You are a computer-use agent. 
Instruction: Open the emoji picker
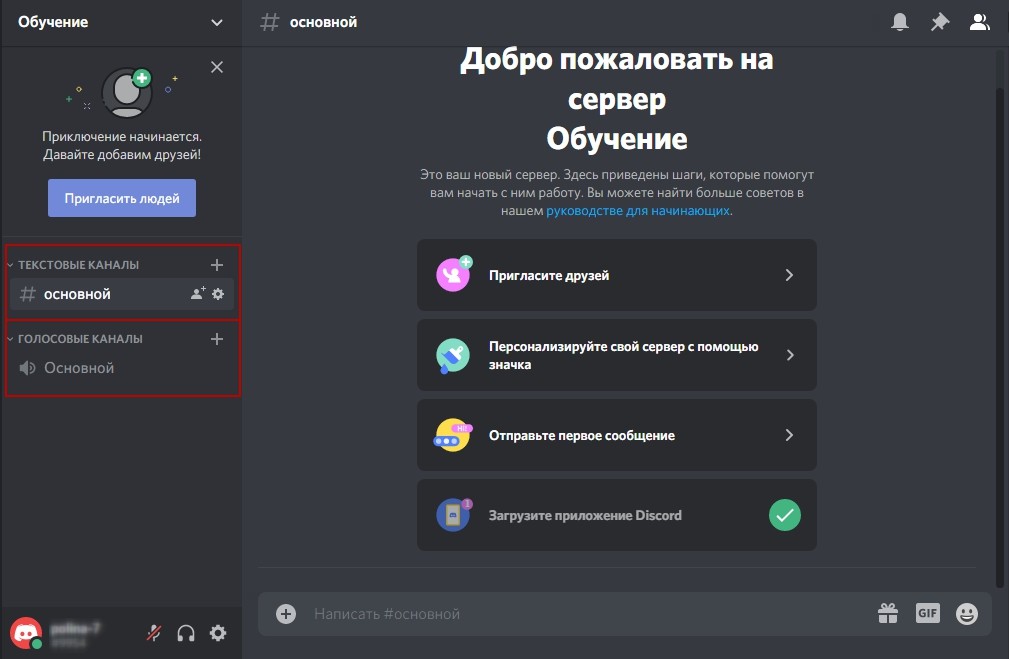[966, 613]
